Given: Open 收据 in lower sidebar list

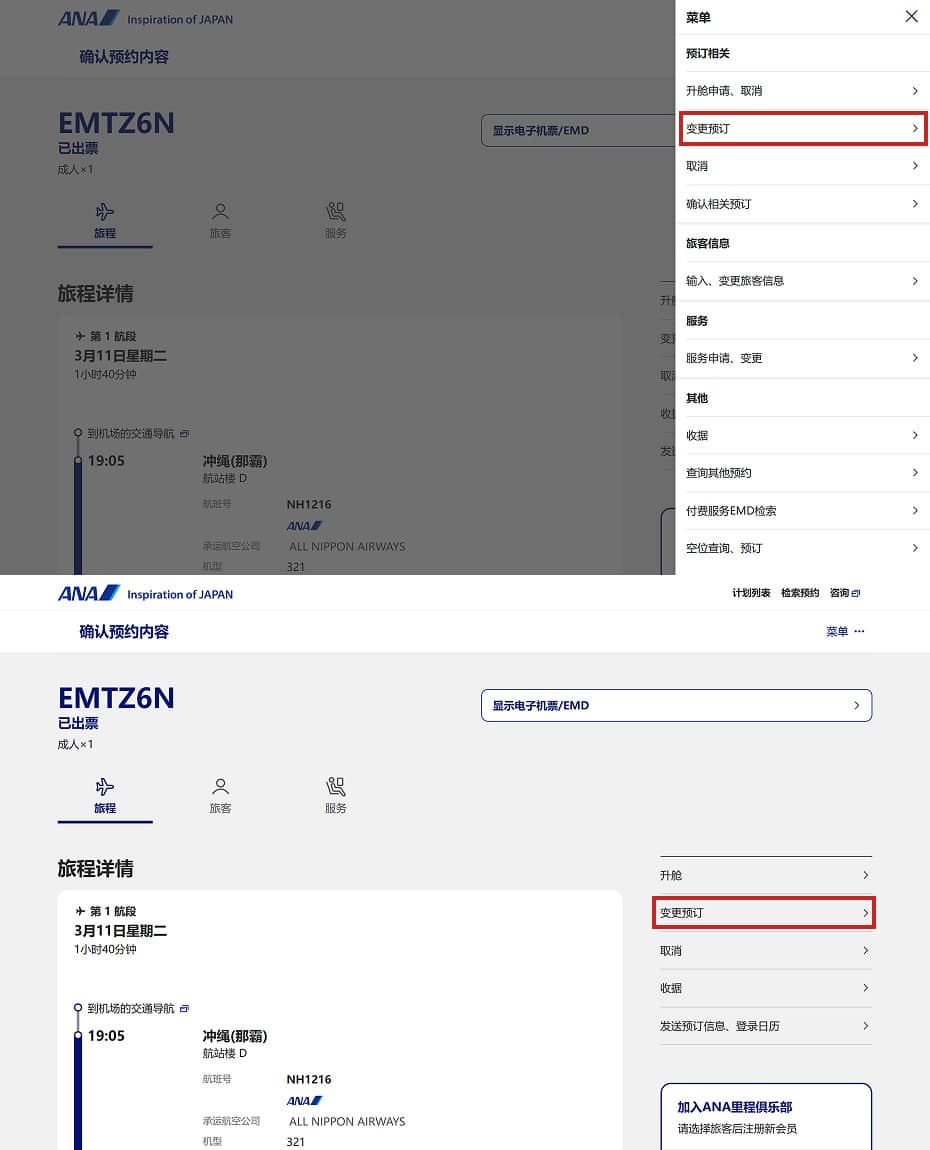Looking at the screenshot, I should [766, 988].
